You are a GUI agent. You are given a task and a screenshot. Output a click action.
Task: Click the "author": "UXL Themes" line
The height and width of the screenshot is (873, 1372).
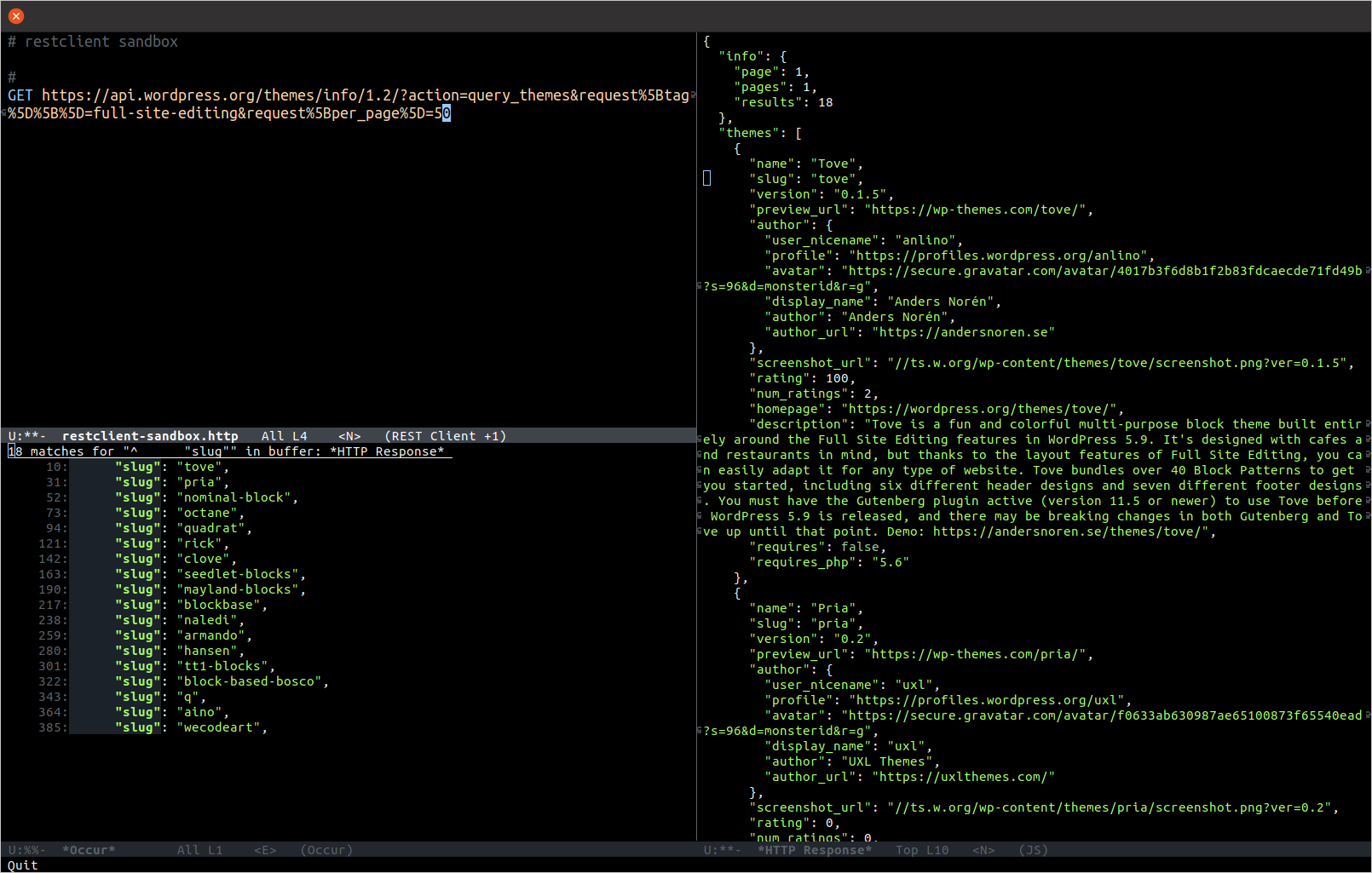[852, 761]
